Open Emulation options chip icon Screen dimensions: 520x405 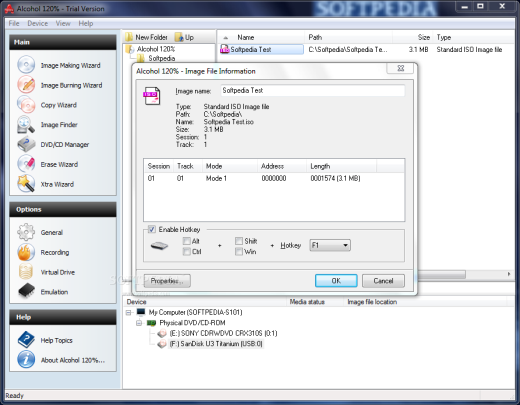(27, 291)
